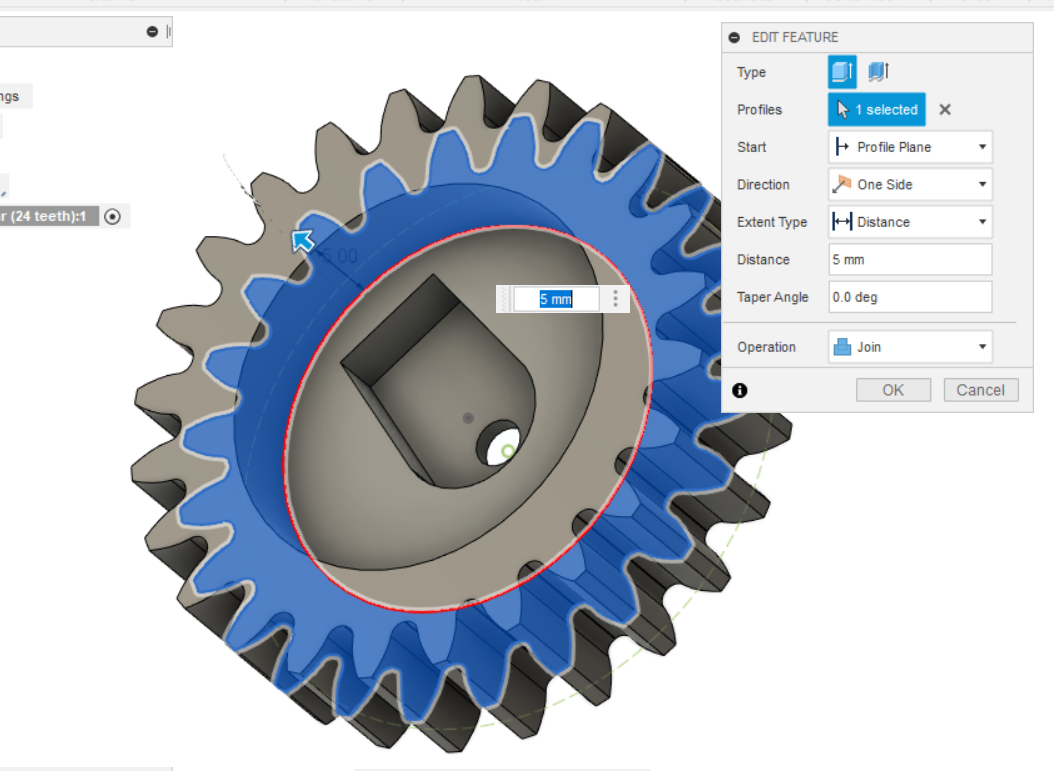Click the OK button
The height and width of the screenshot is (771, 1054).
coord(893,390)
